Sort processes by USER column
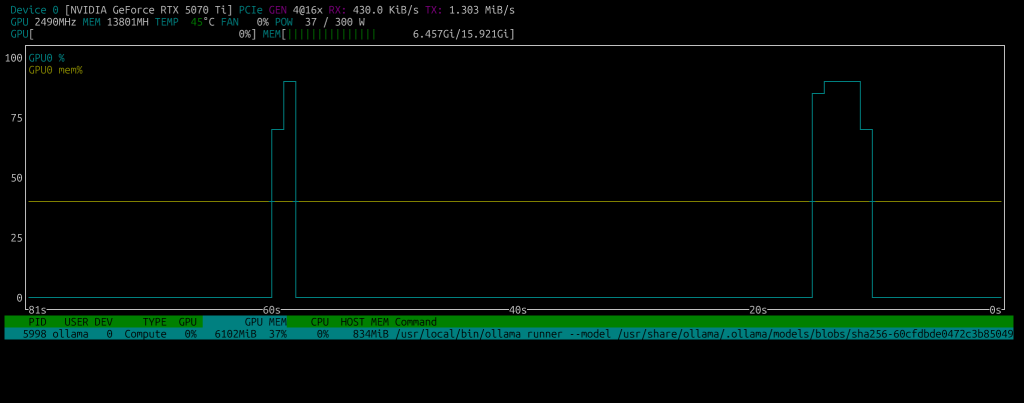 (x=76, y=322)
